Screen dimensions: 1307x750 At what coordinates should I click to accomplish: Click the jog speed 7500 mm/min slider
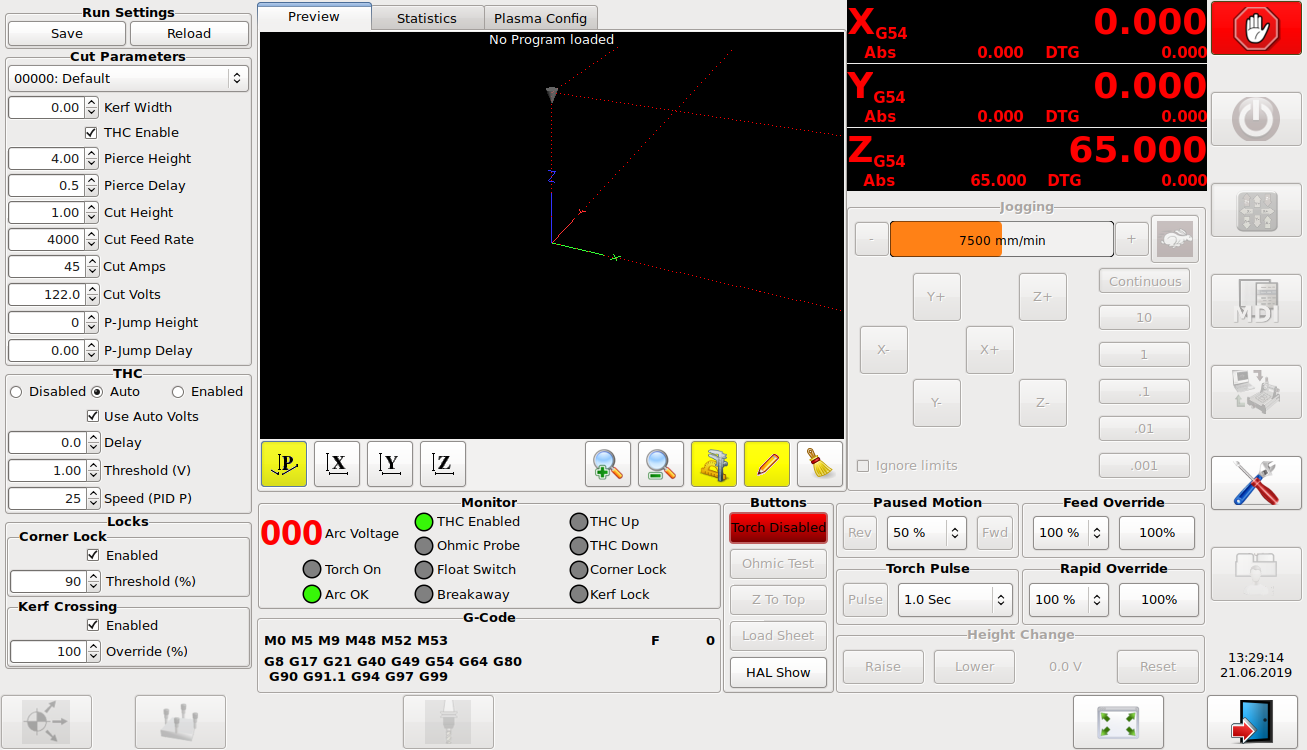[x=1002, y=240]
